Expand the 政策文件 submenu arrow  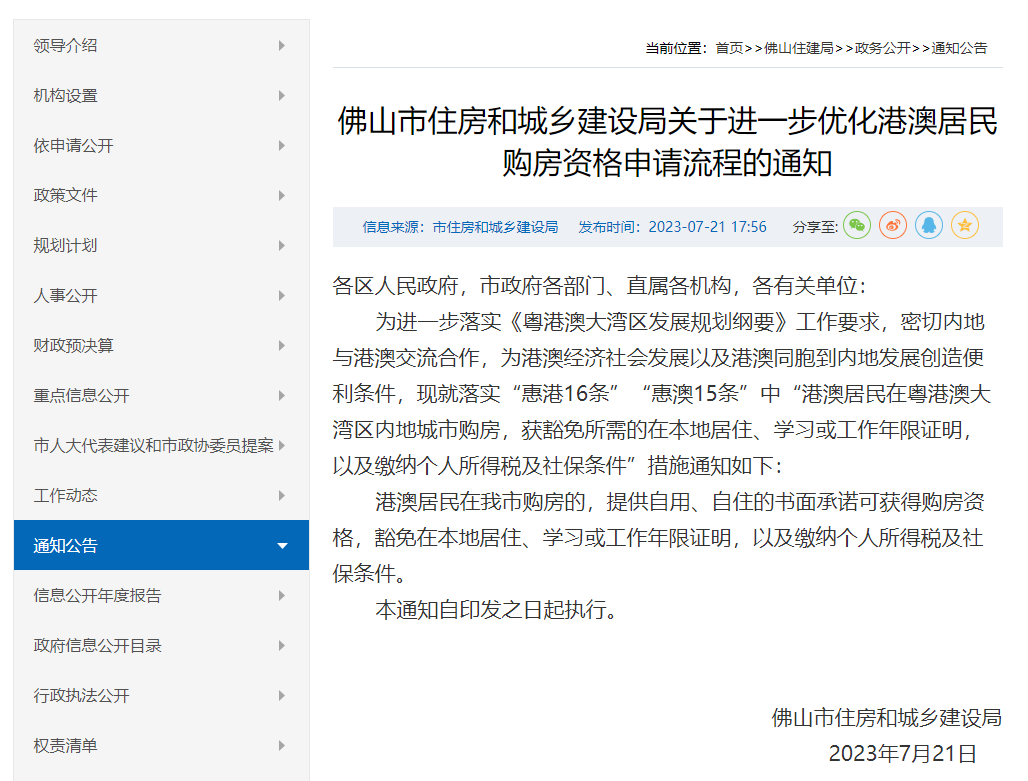point(282,196)
